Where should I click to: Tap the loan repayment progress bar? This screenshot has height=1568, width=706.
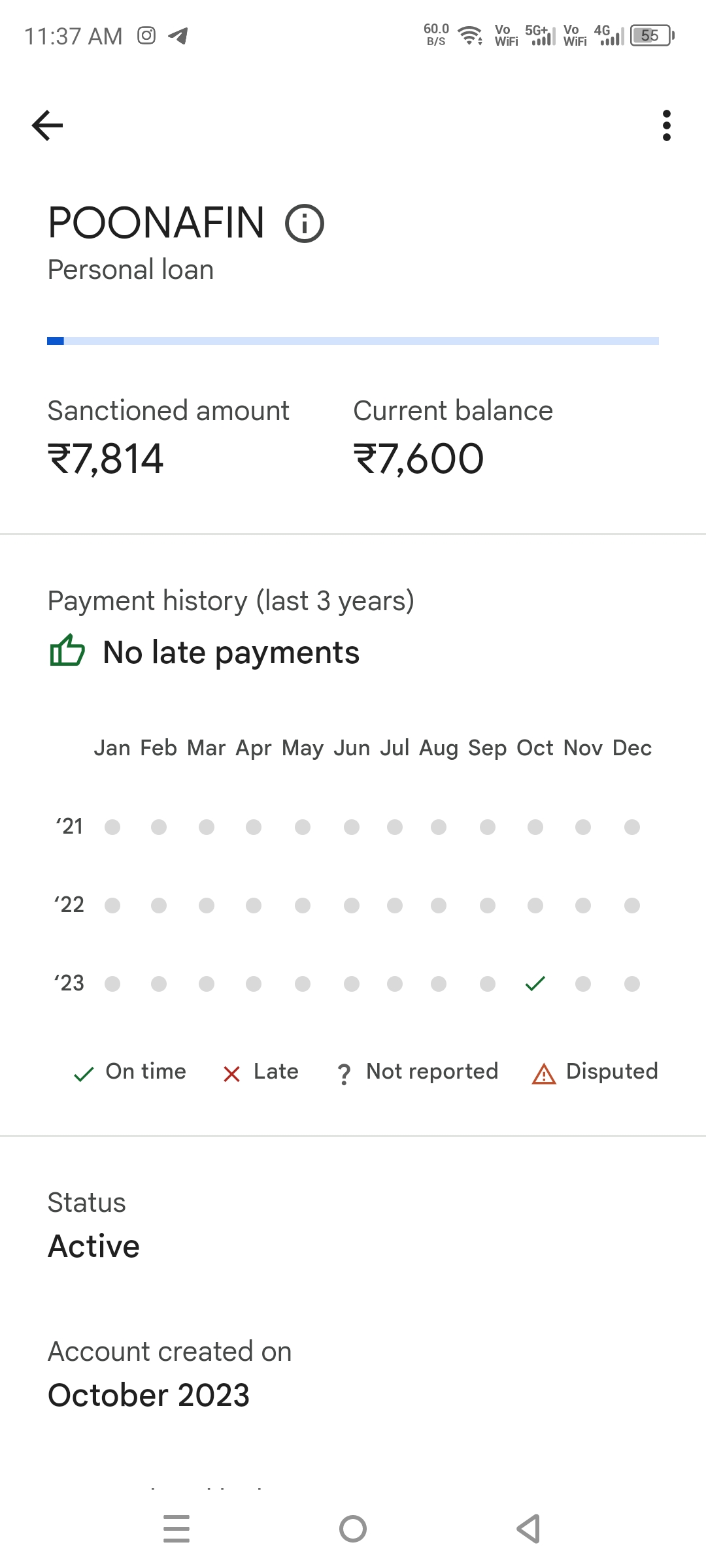point(353,341)
